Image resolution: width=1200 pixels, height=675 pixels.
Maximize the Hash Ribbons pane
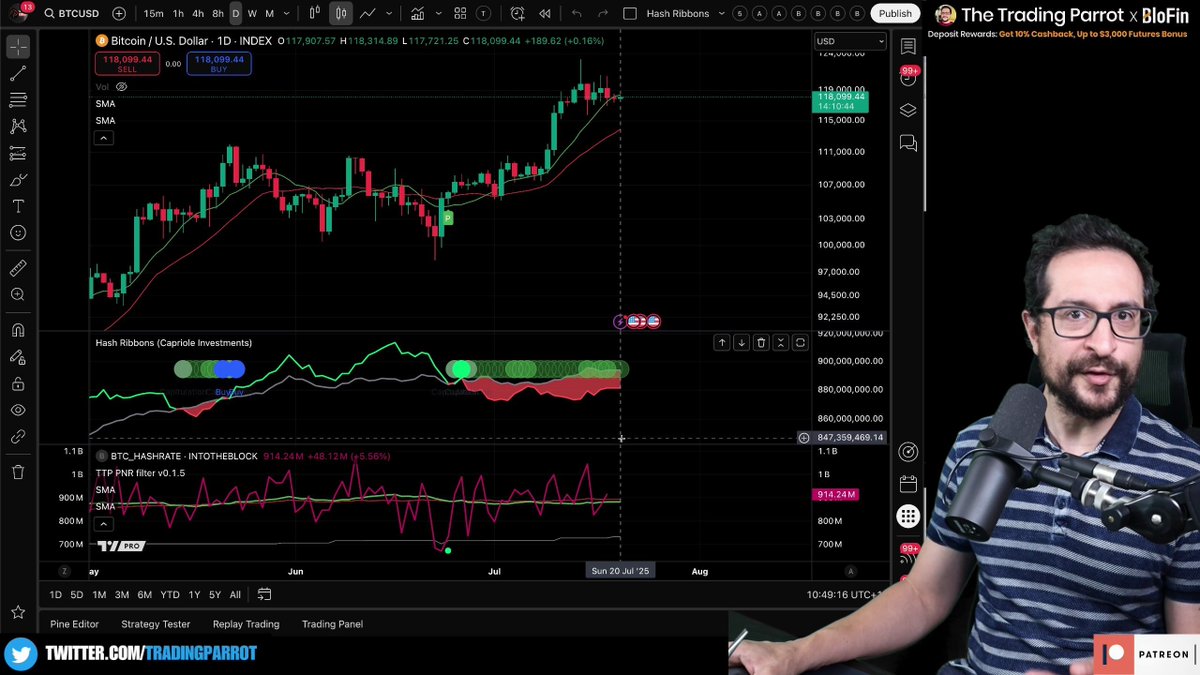click(x=800, y=343)
